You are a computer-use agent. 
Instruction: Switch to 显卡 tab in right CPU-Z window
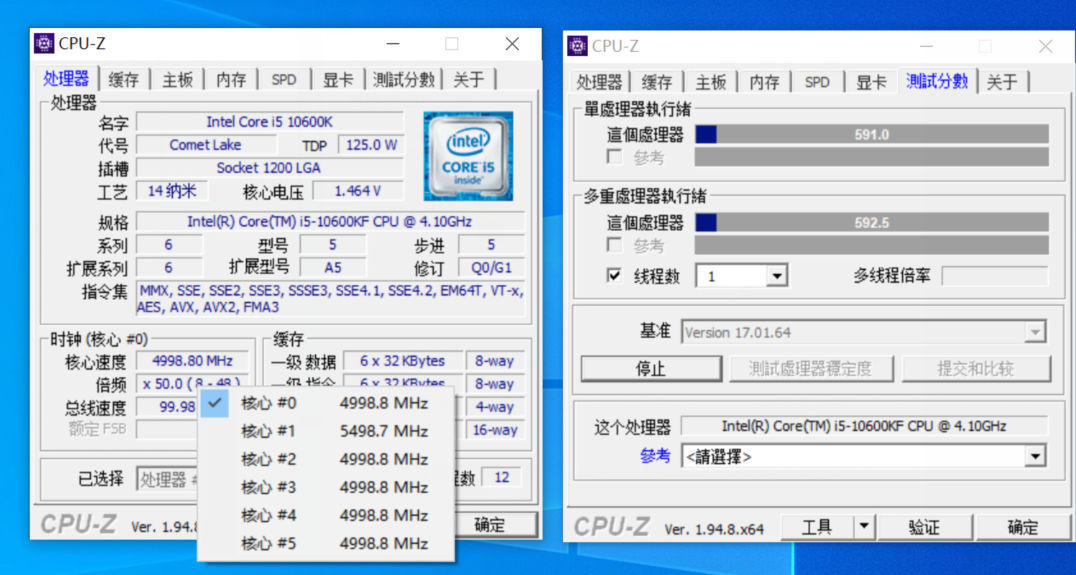click(x=871, y=82)
